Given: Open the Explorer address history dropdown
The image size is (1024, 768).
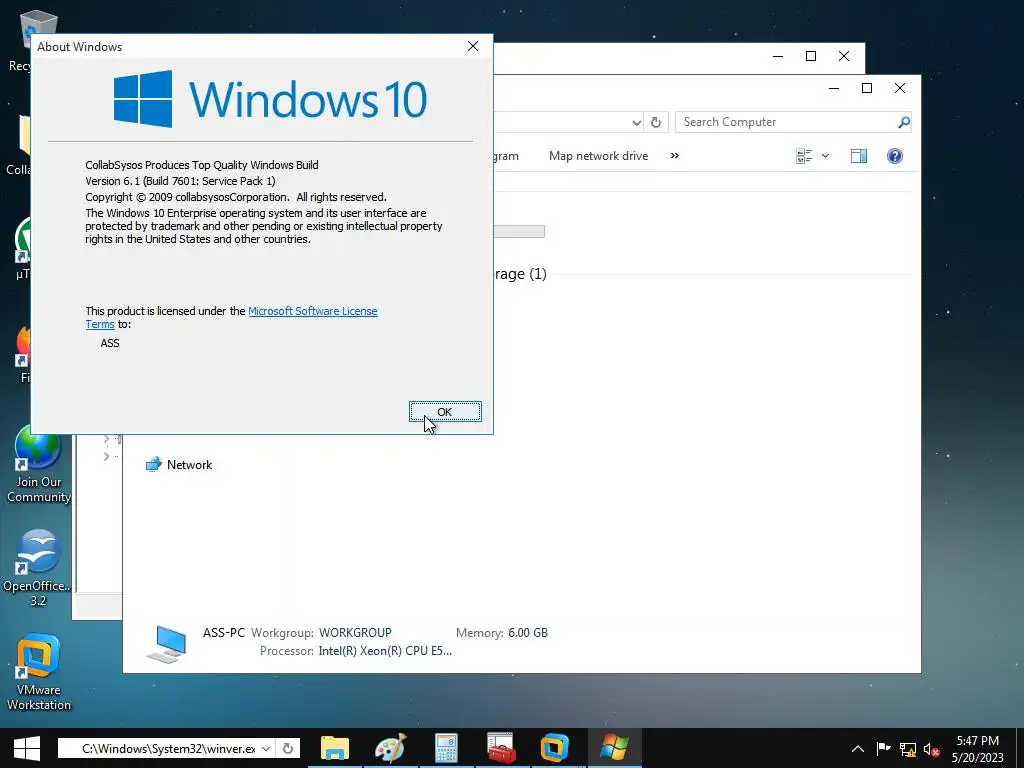Looking at the screenshot, I should [x=636, y=122].
